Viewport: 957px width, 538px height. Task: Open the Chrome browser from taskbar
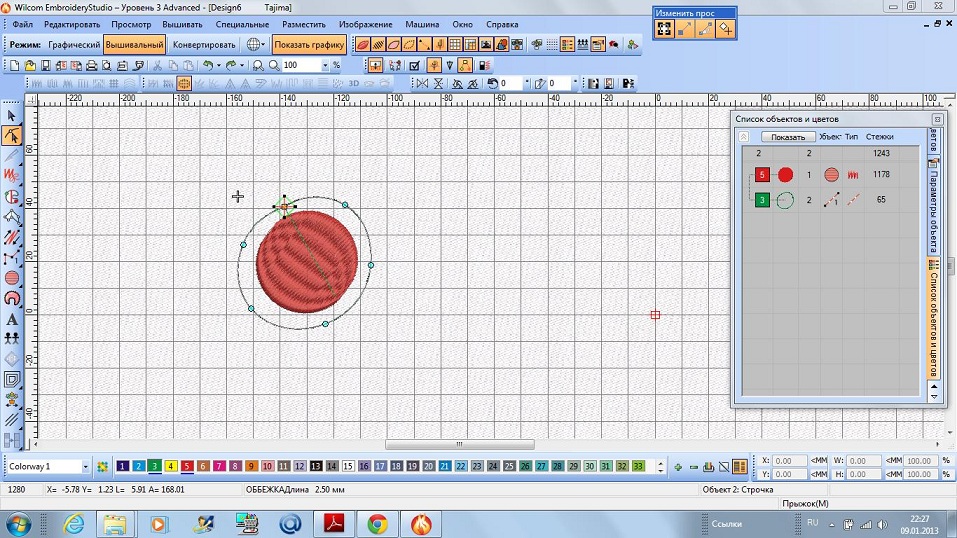(376, 523)
